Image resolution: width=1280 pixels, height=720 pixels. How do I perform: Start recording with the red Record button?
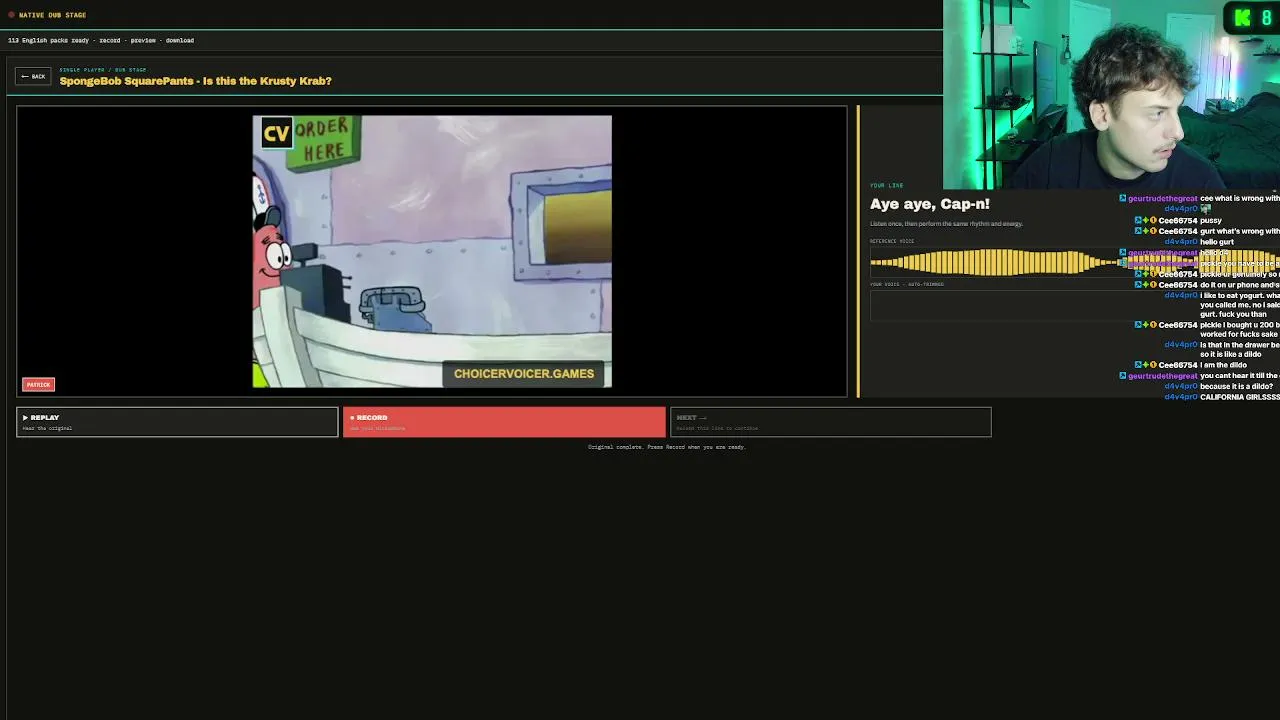click(x=504, y=422)
